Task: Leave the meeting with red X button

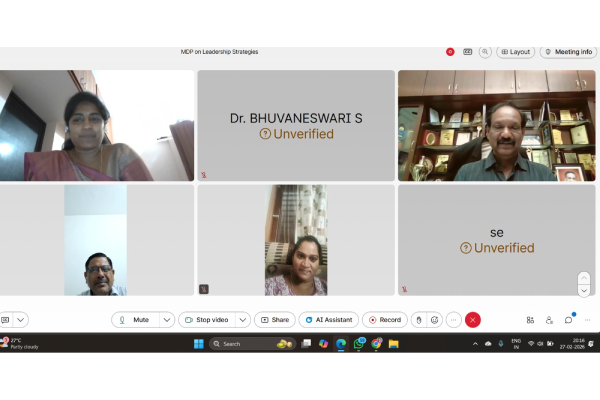Action: point(473,320)
